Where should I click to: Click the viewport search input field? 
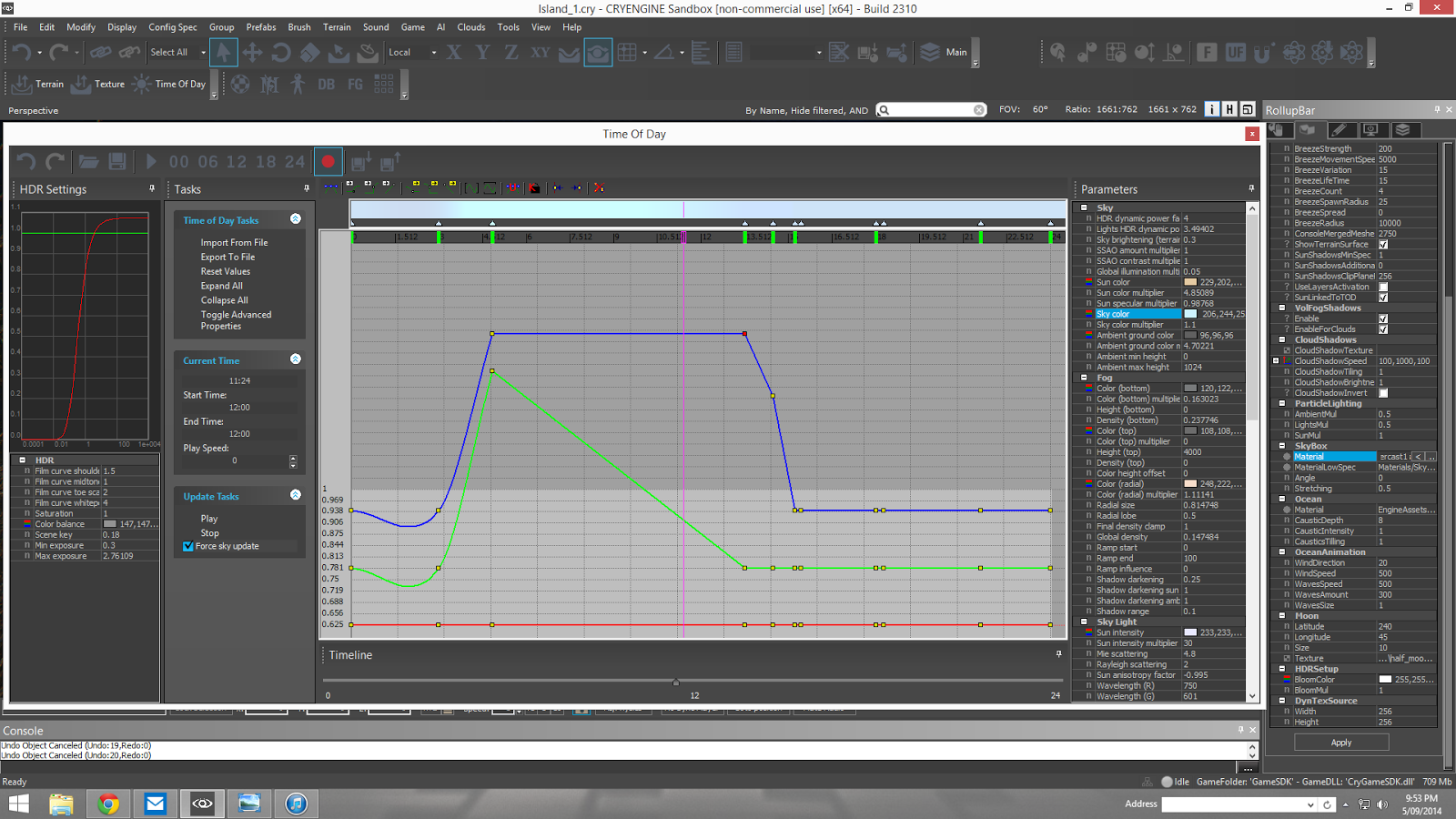point(932,110)
